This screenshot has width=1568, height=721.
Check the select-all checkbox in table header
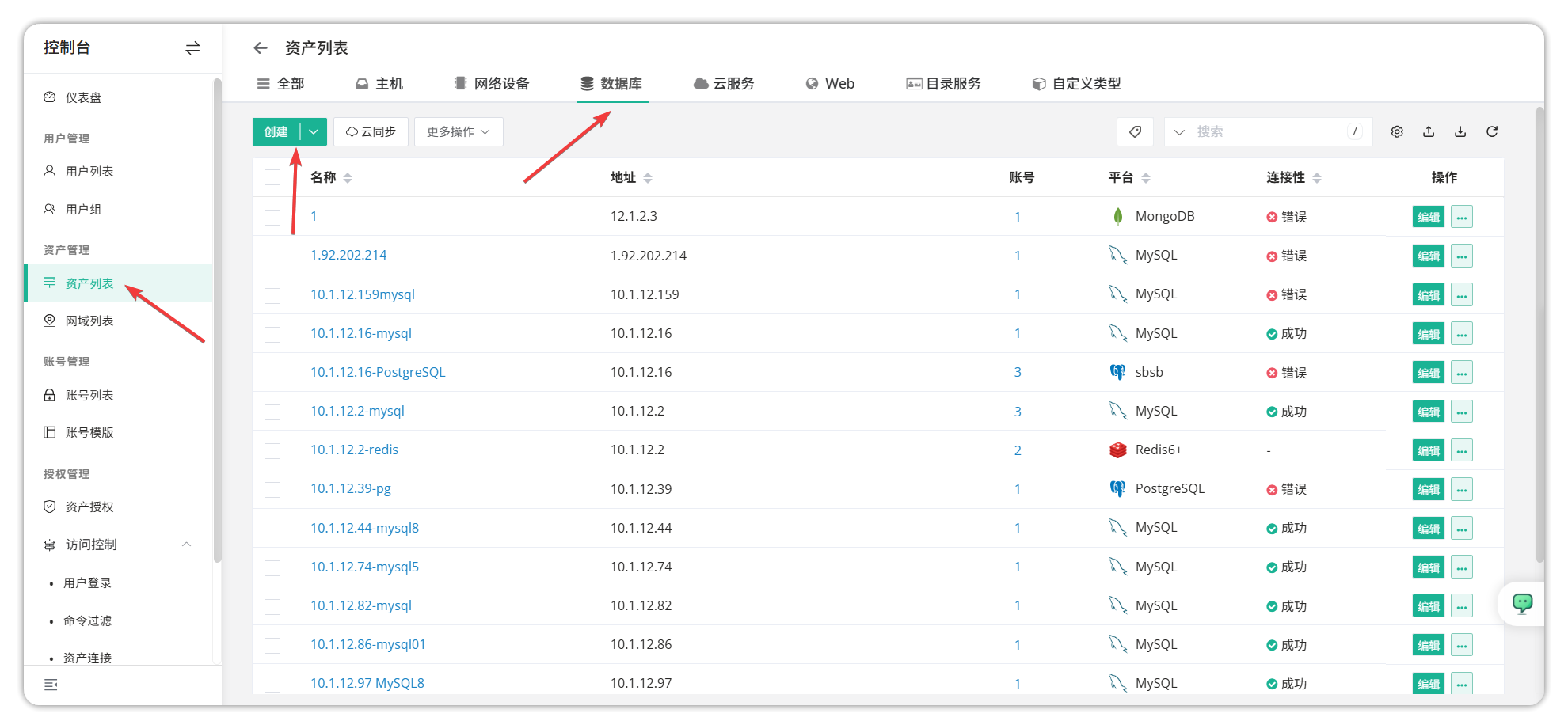272,177
